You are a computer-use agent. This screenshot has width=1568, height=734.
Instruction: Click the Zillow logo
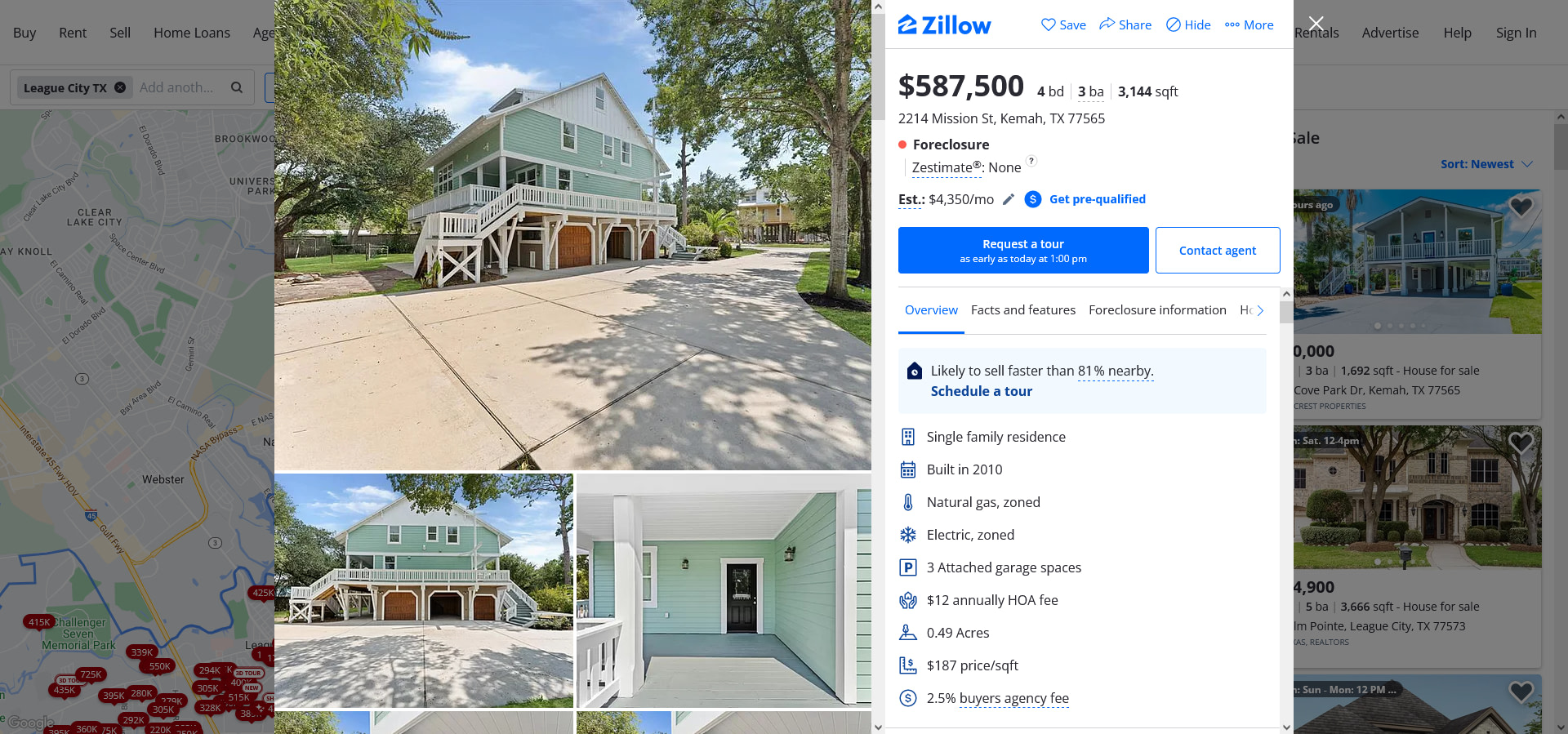pos(944,24)
